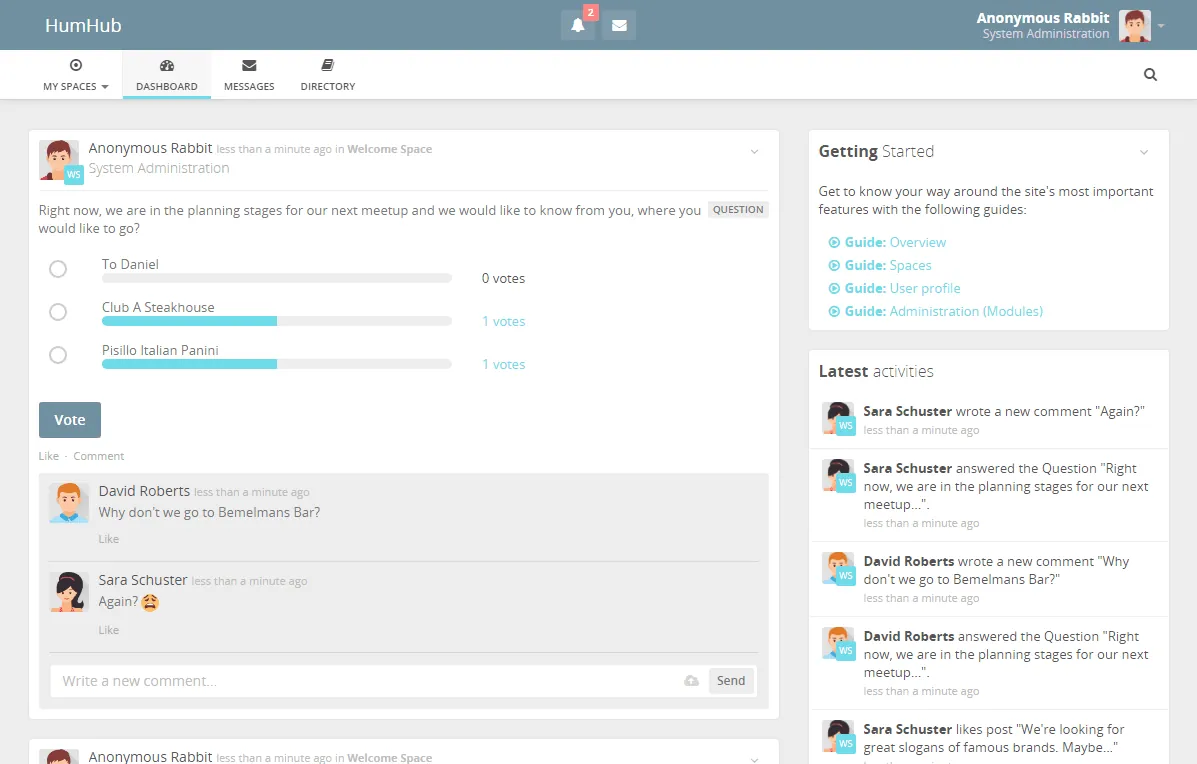This screenshot has height=764, width=1197.
Task: Click Anonymous Rabbit name in the poll post
Action: click(x=150, y=148)
